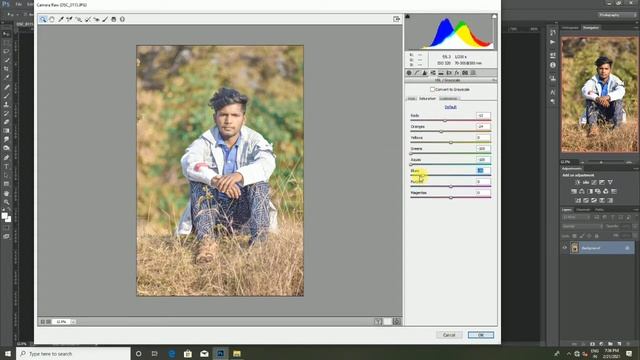Toggle highlight clipping warning on histogram

[494, 17]
